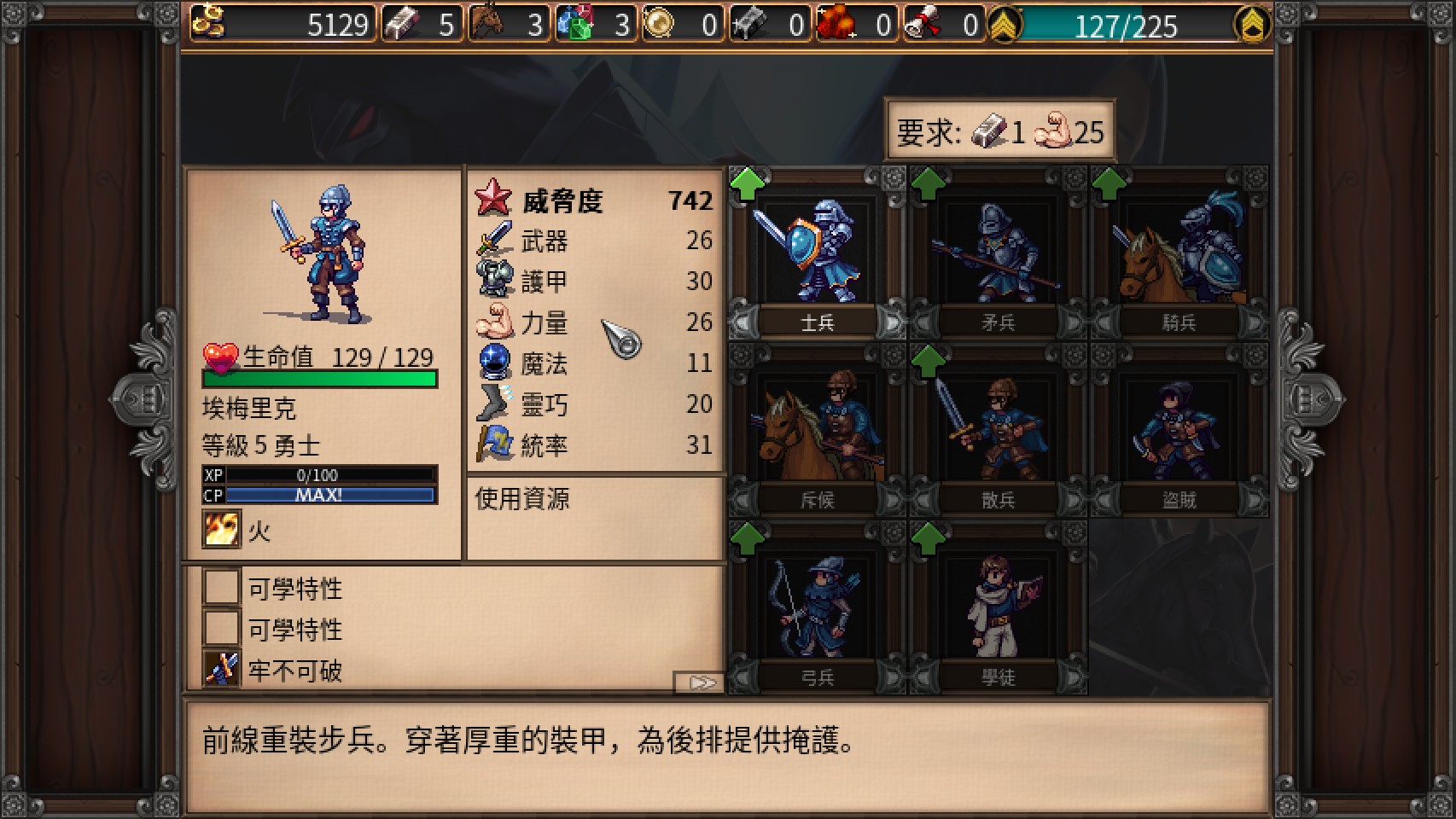
Task: Click the red threat star icon
Action: [492, 199]
